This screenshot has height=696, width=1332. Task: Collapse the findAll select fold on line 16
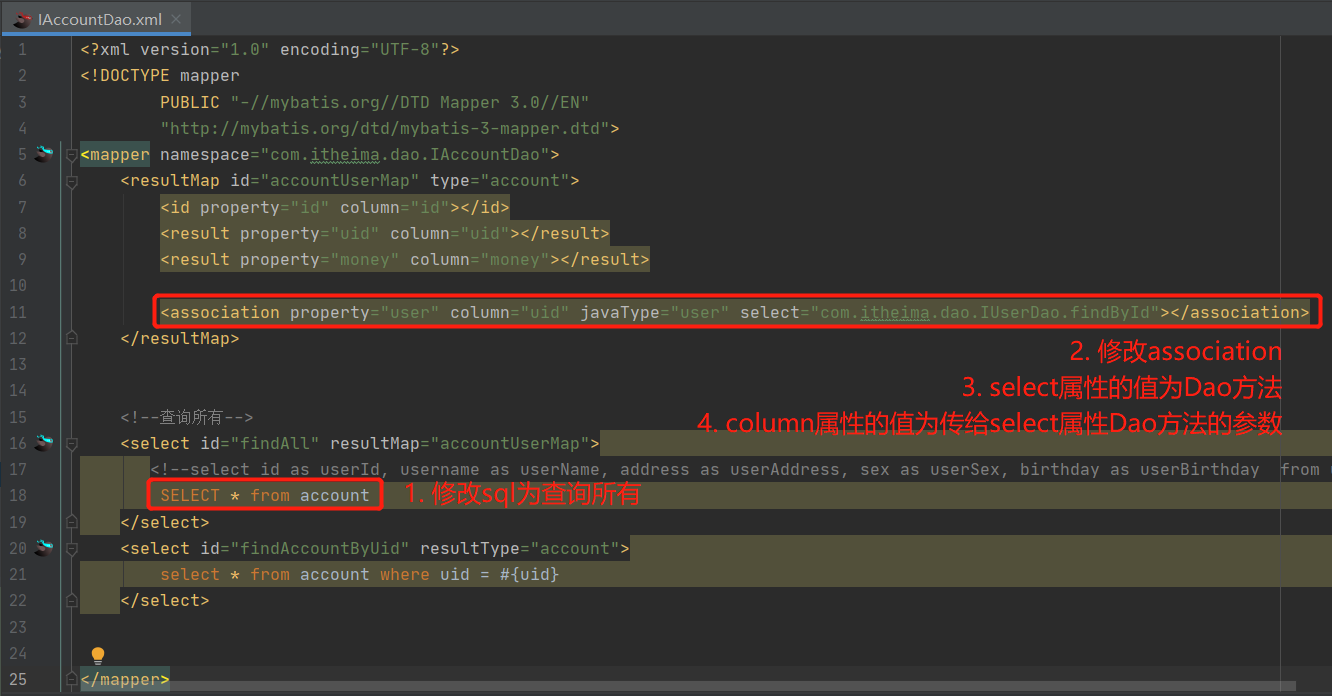[71, 443]
